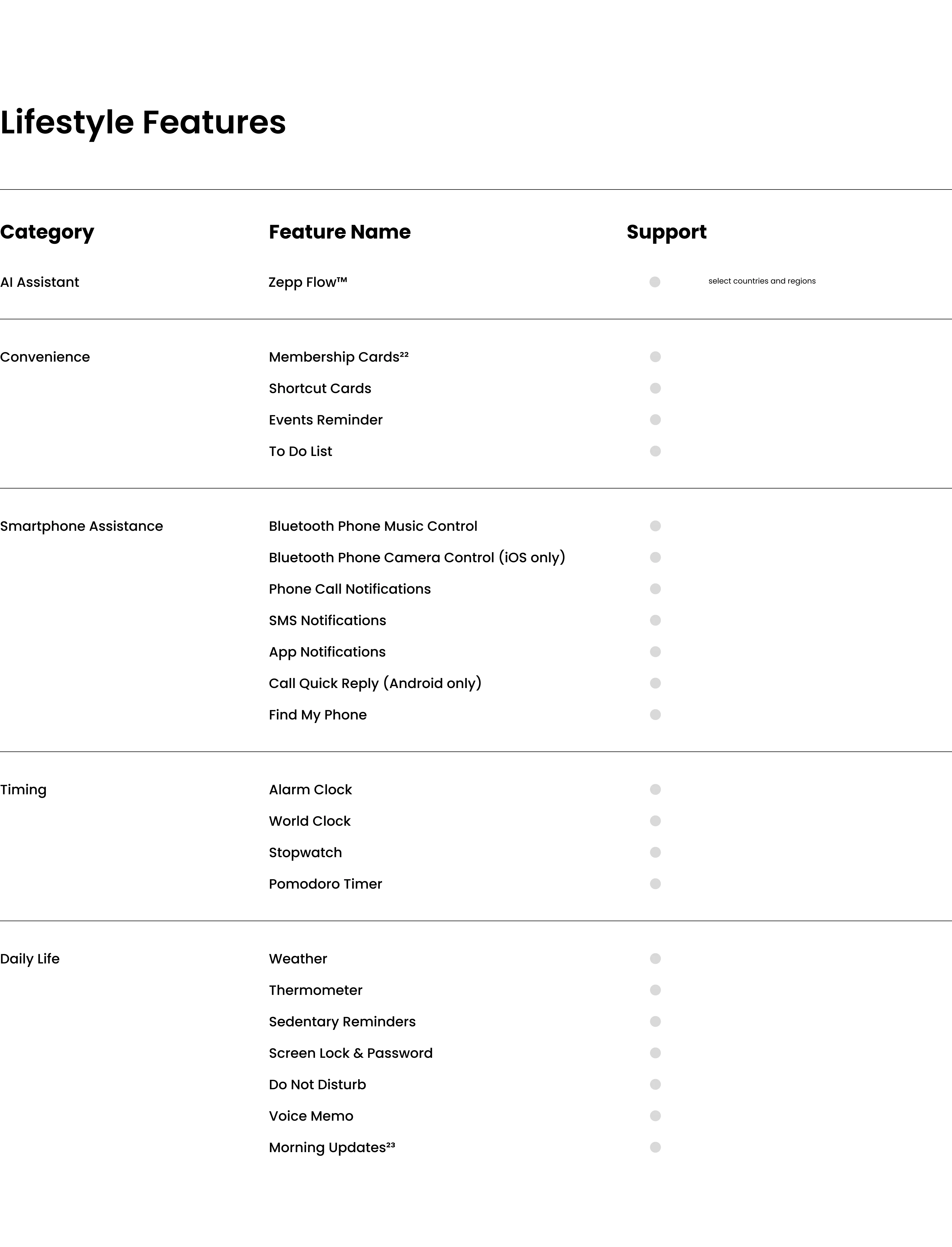Select the Support column header
952x1247 pixels.
(x=666, y=232)
